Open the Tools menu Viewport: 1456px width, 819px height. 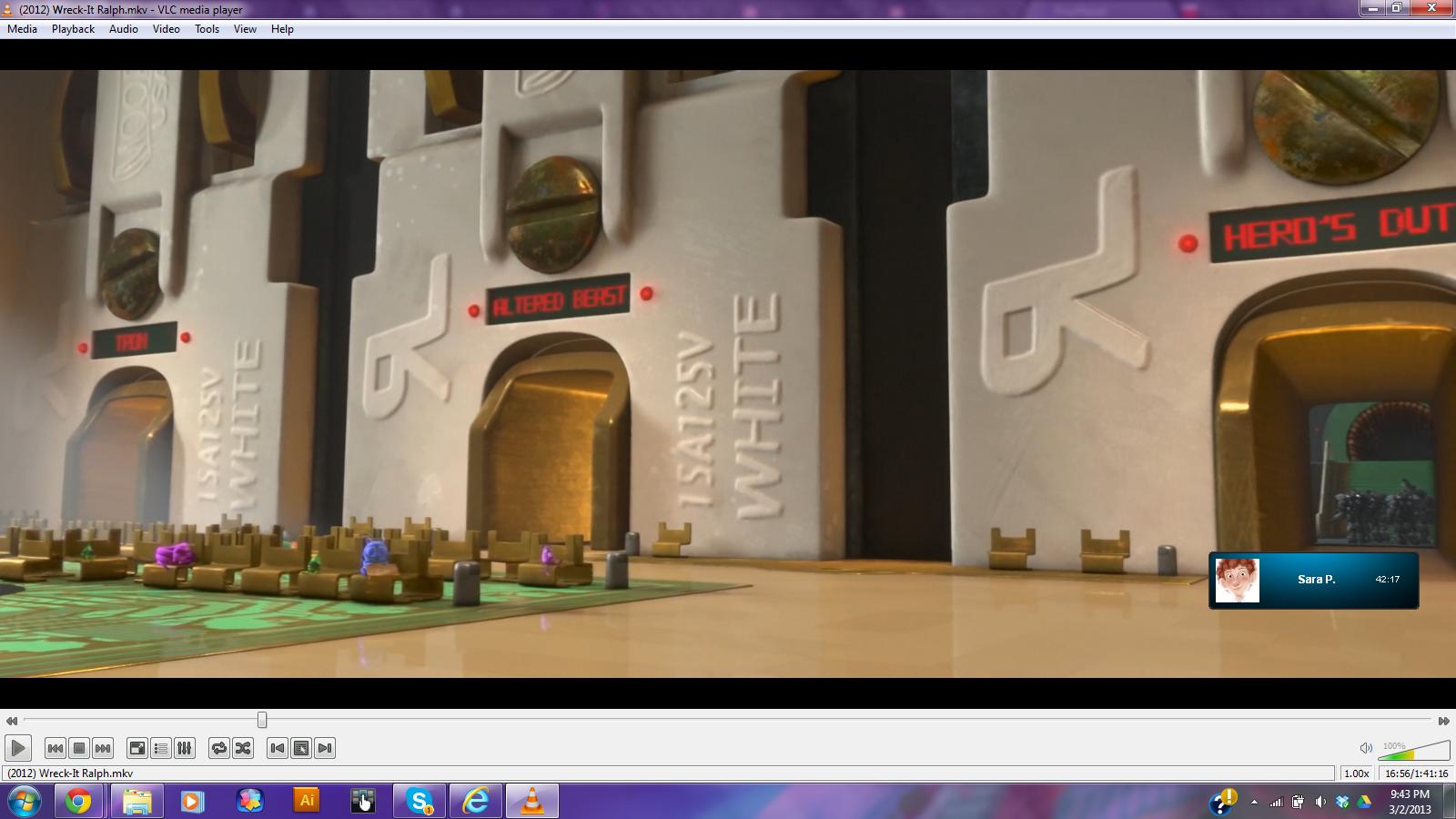click(x=207, y=29)
